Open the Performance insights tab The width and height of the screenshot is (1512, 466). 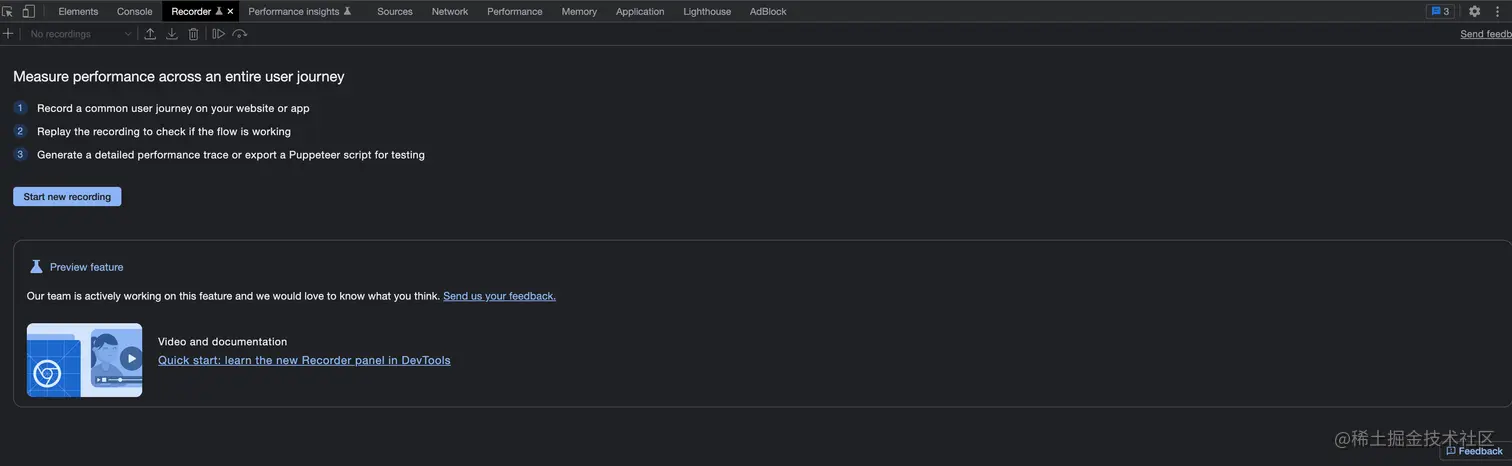point(300,12)
